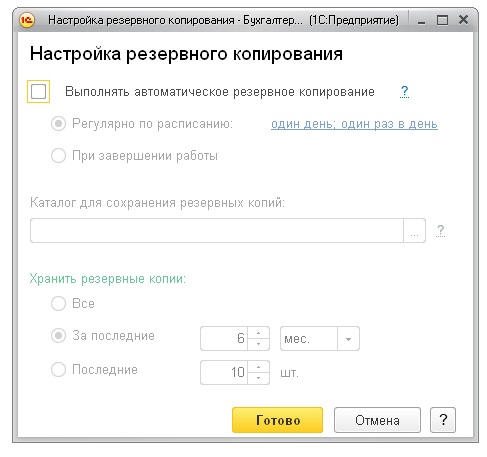487x457 pixels.
Task: Click the backup catalog path field
Action: pyautogui.click(x=217, y=231)
